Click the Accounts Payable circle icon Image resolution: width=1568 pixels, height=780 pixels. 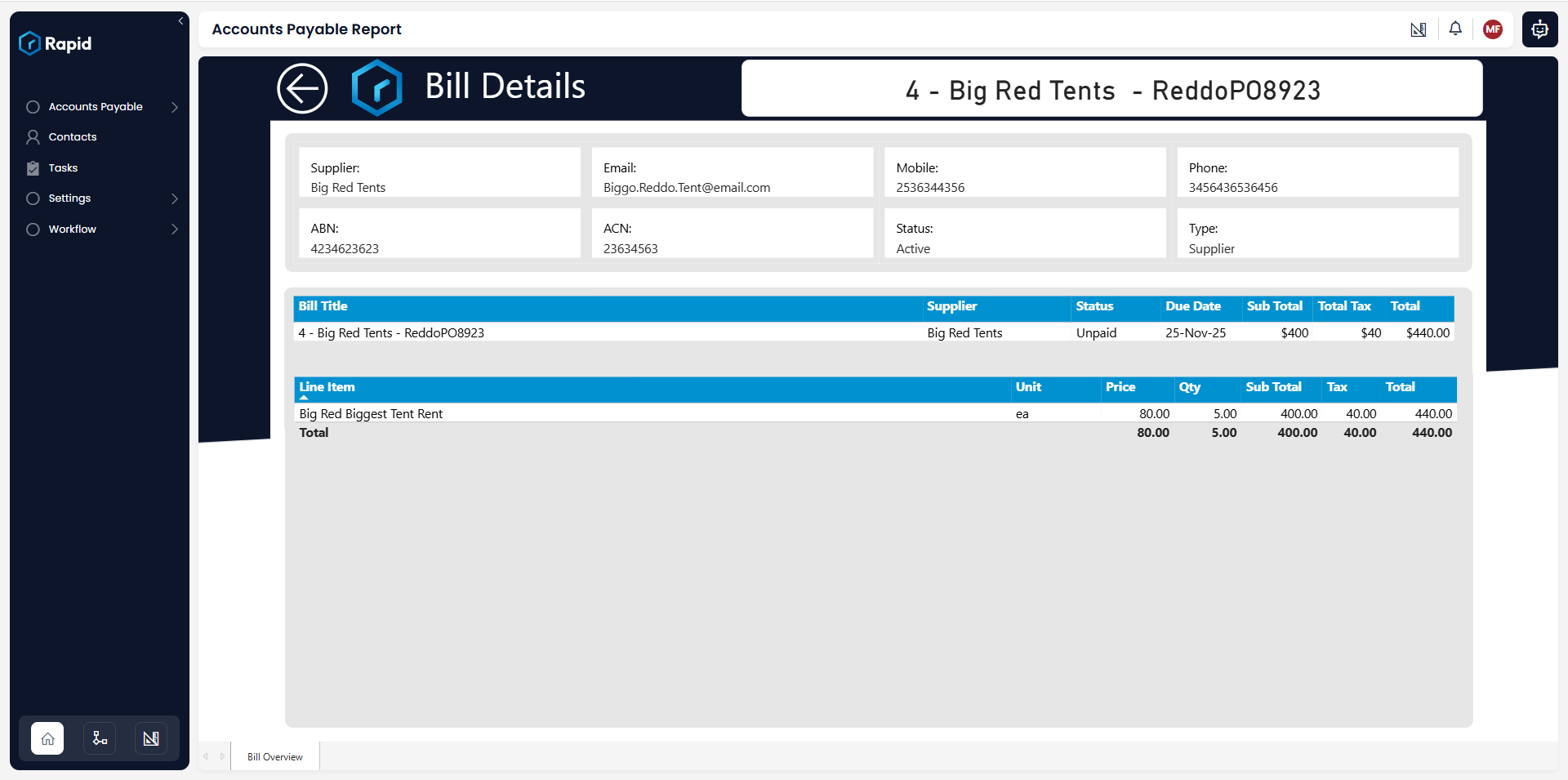[x=33, y=107]
